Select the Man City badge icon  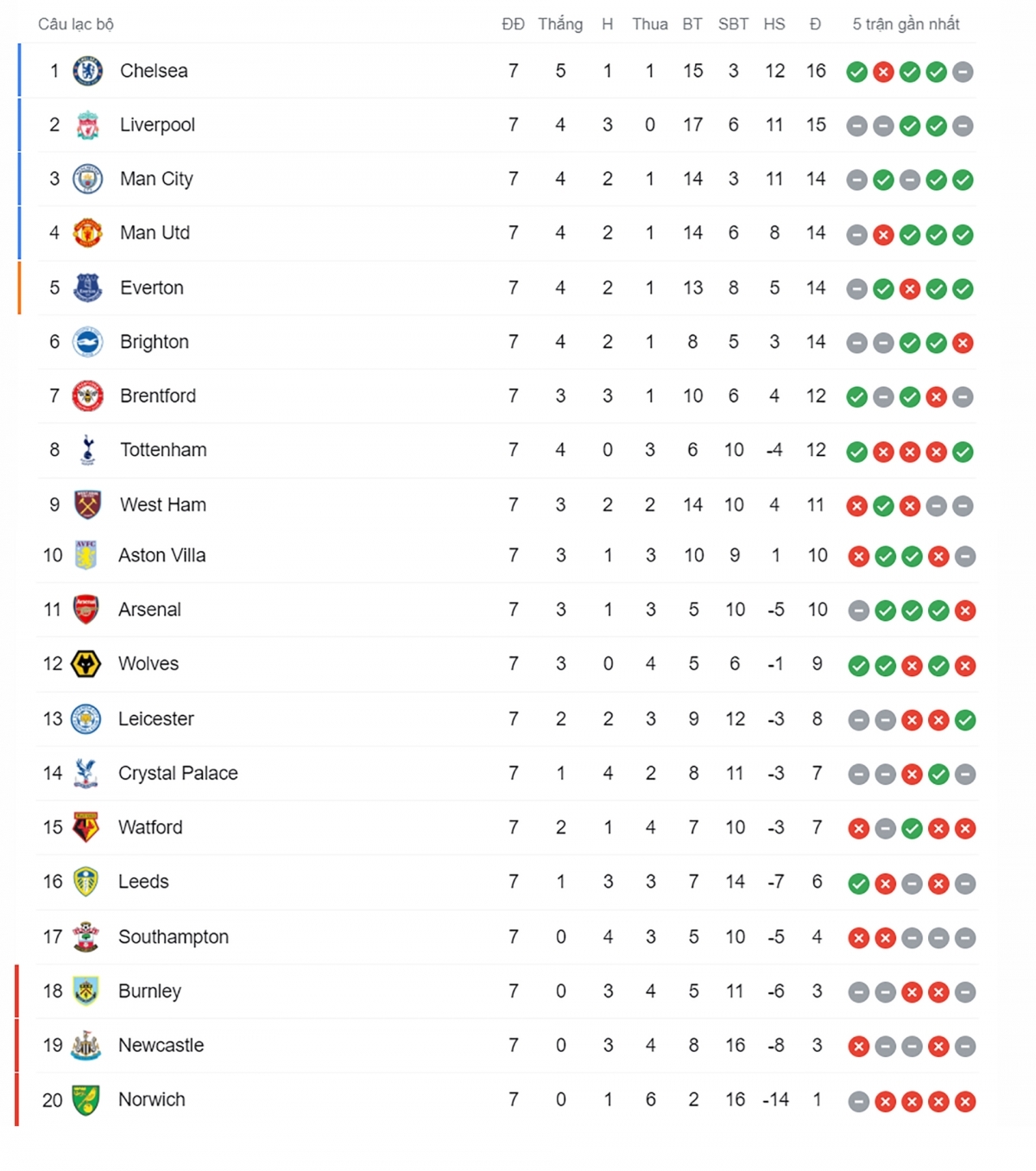[87, 179]
